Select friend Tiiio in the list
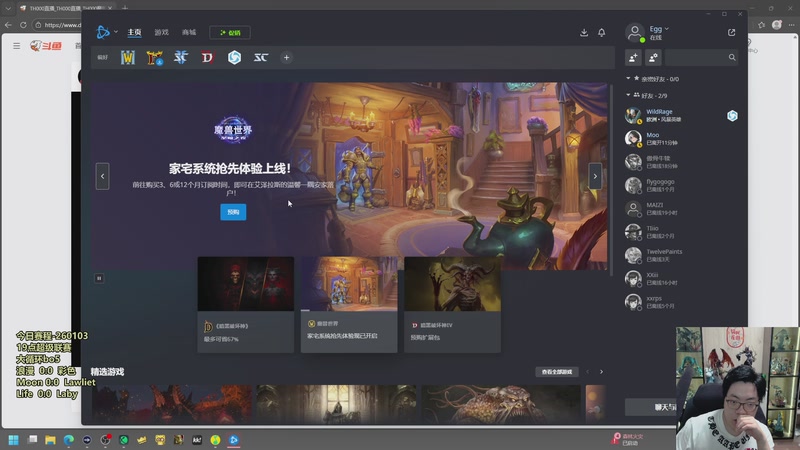 681,232
